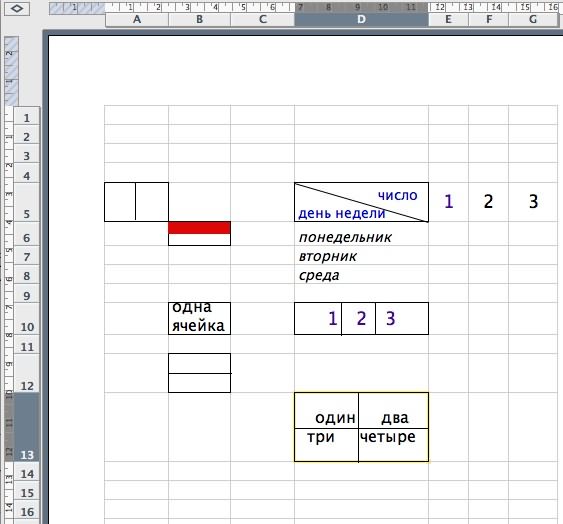This screenshot has width=563, height=524.
Task: Select the cell containing 'одна ячейка'
Action: click(x=199, y=319)
